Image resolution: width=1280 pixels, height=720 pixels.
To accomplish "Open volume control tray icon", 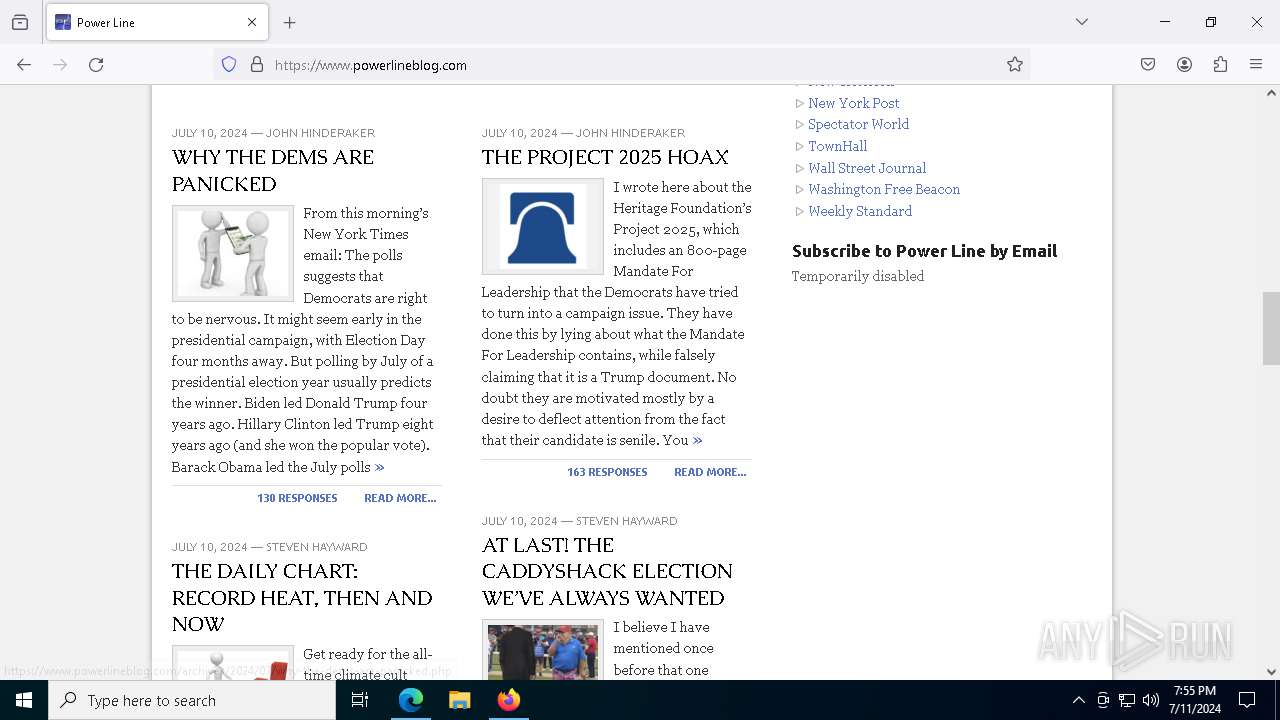I will tap(1151, 700).
